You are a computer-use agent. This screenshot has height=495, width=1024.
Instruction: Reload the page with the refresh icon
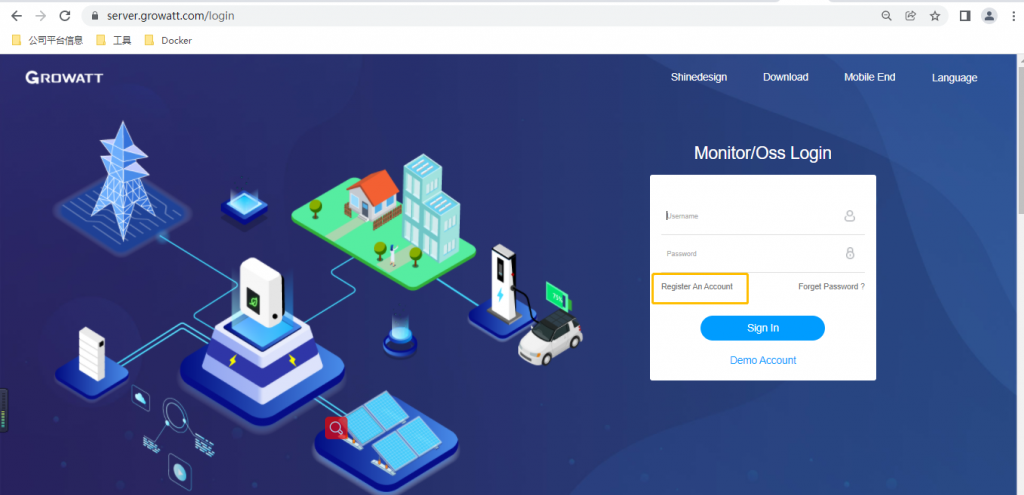[x=65, y=16]
